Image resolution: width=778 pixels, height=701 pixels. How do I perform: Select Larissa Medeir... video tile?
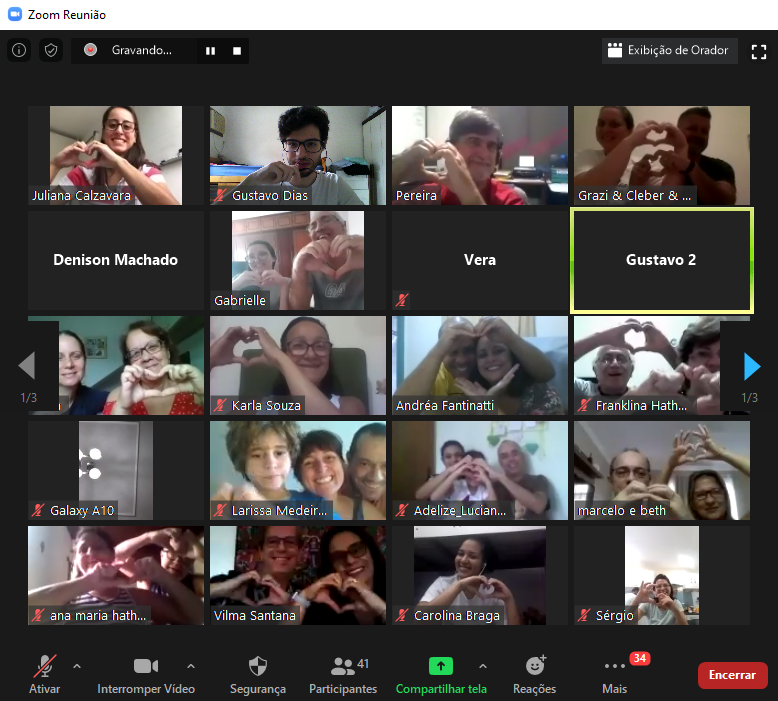[x=298, y=471]
